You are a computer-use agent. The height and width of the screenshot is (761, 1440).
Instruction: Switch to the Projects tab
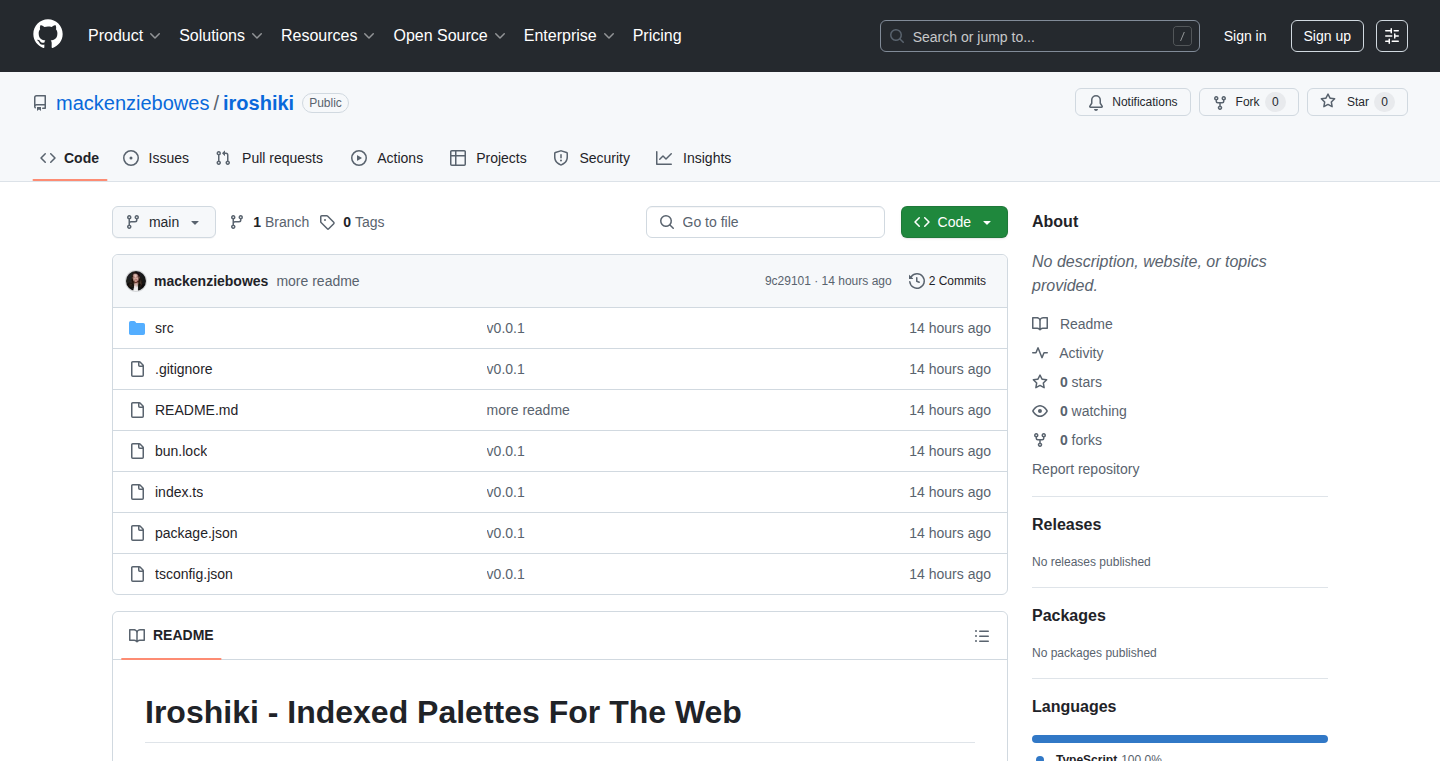point(488,158)
